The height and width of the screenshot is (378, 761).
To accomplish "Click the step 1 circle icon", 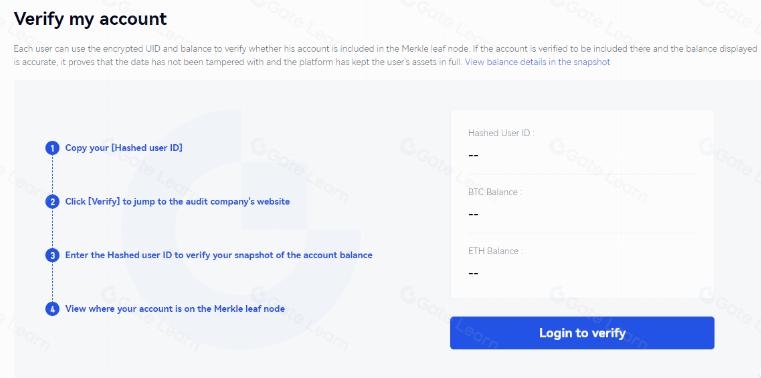I will 52,148.
